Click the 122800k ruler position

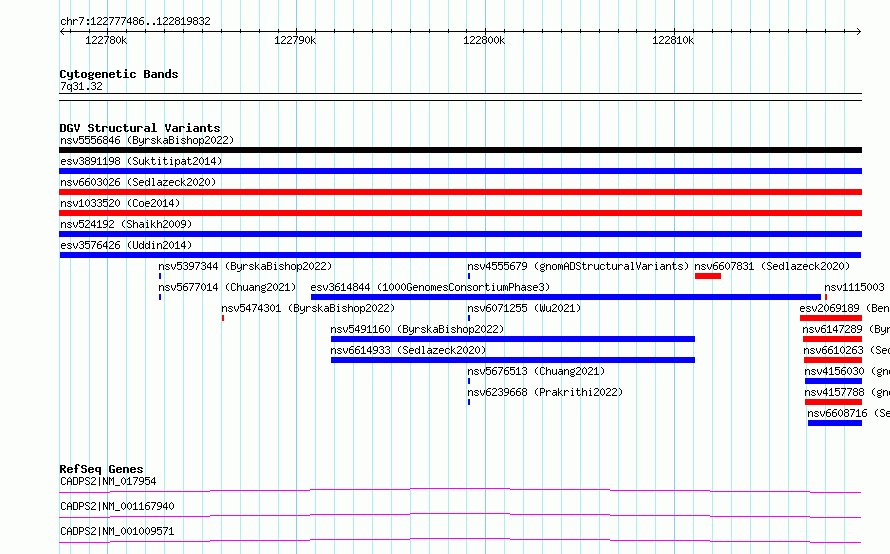[484, 40]
